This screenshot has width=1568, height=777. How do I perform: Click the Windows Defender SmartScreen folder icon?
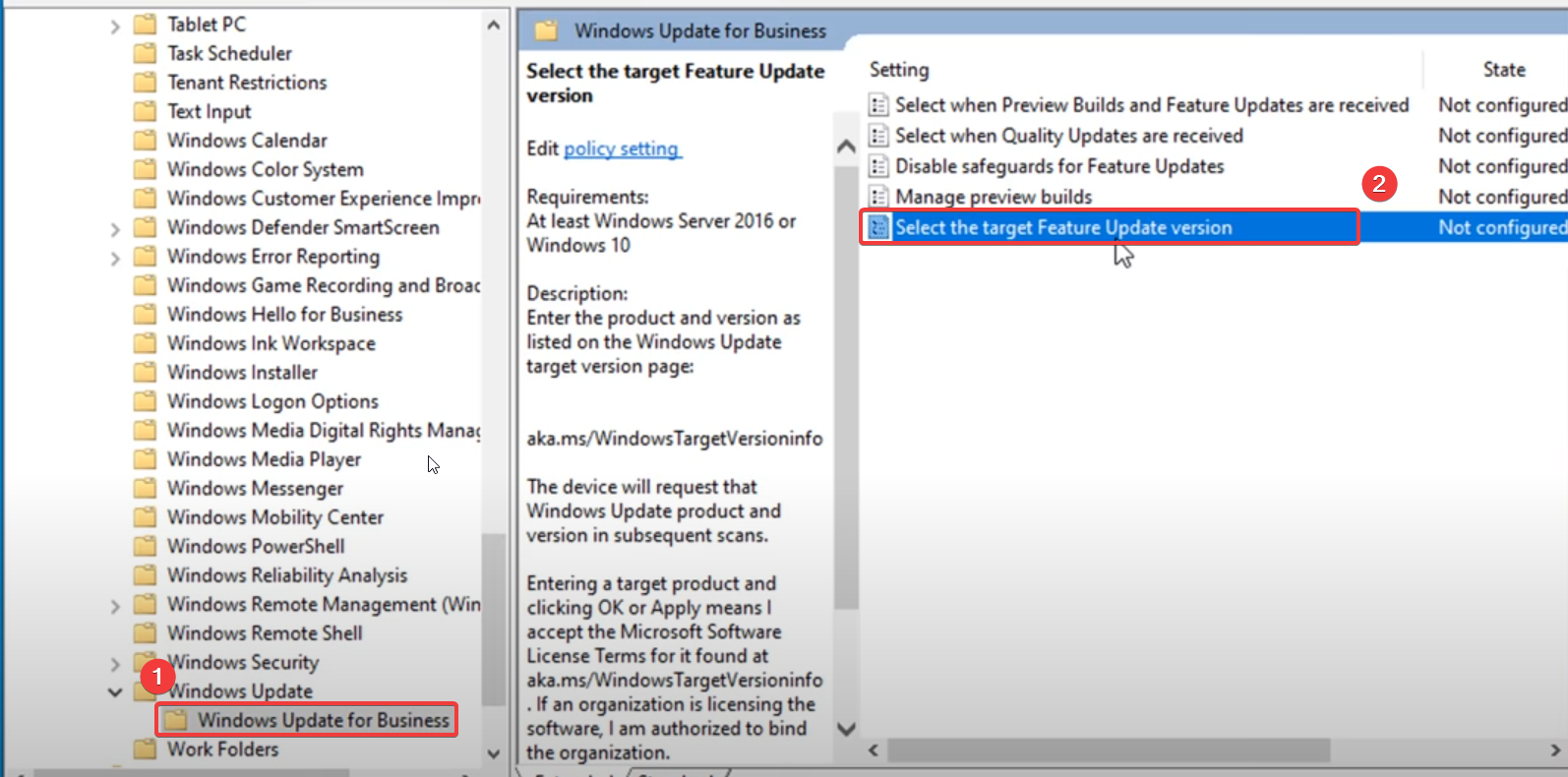[x=145, y=227]
